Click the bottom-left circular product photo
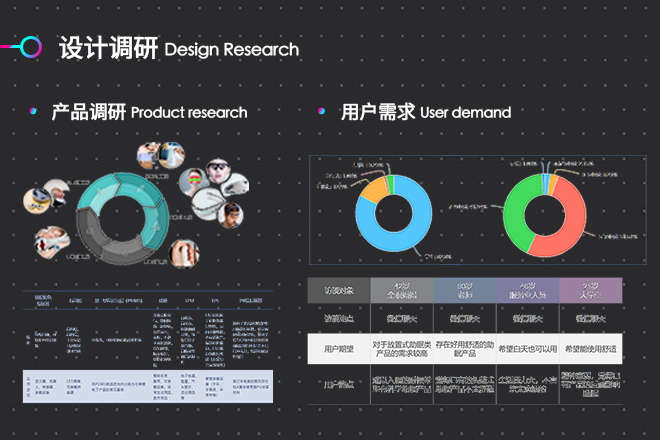Screen dimensions: 660x440 click(x=51, y=241)
